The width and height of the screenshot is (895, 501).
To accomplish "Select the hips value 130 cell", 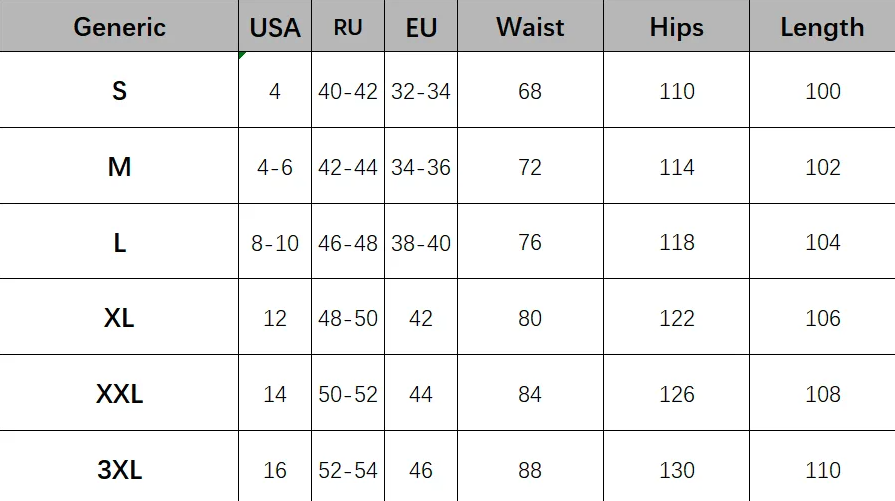I will coord(677,469).
